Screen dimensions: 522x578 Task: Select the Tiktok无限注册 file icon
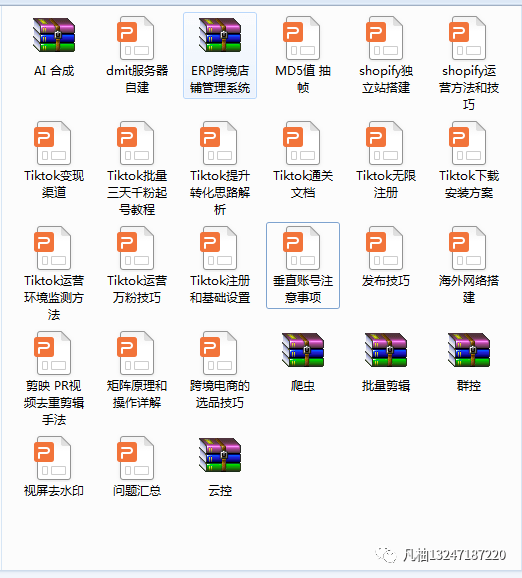(384, 143)
